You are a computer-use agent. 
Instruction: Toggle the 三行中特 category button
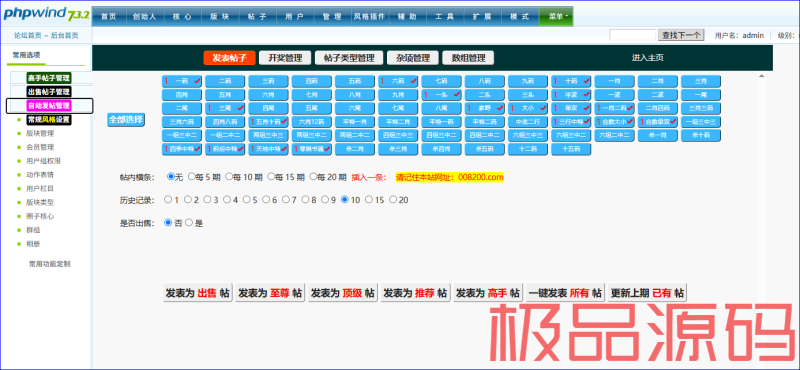tap(571, 122)
